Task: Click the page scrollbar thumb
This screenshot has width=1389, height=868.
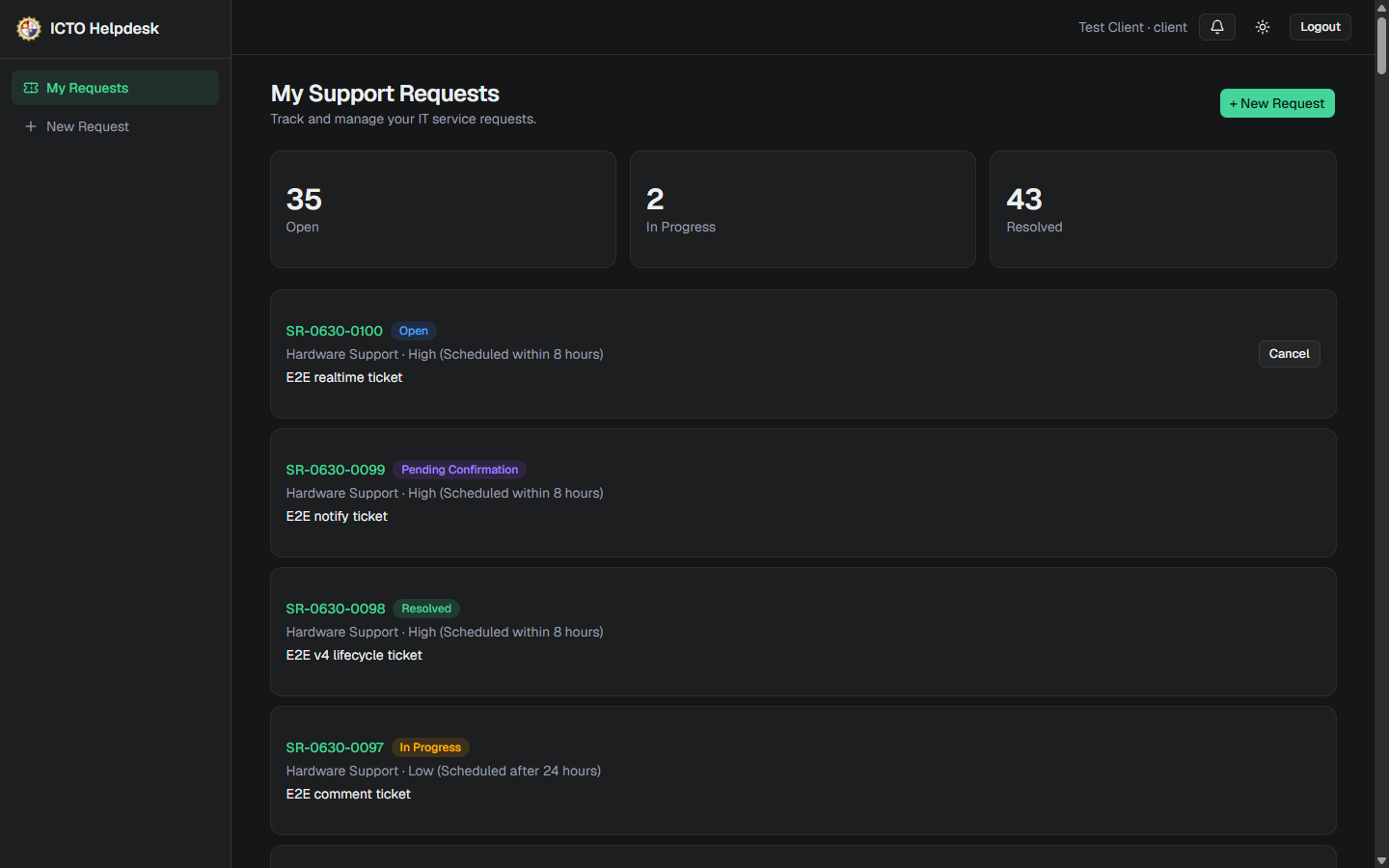Action: 1381,44
